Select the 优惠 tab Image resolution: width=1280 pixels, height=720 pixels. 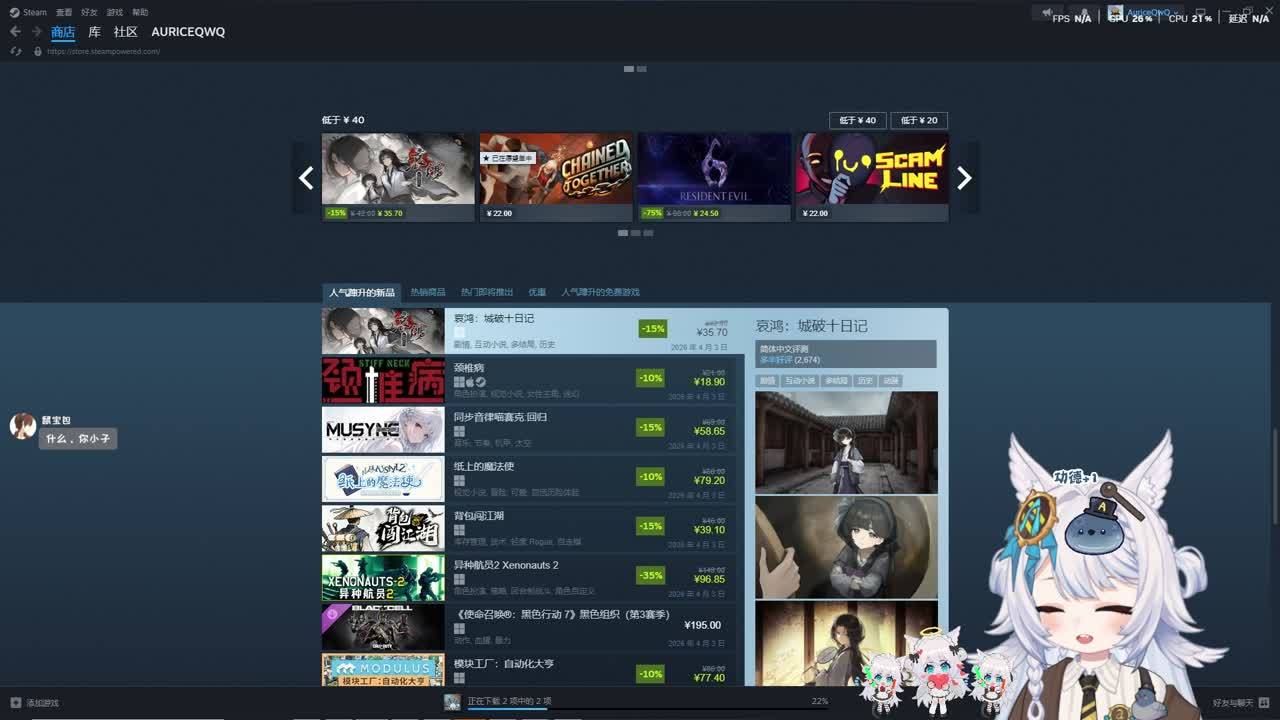[x=537, y=292]
